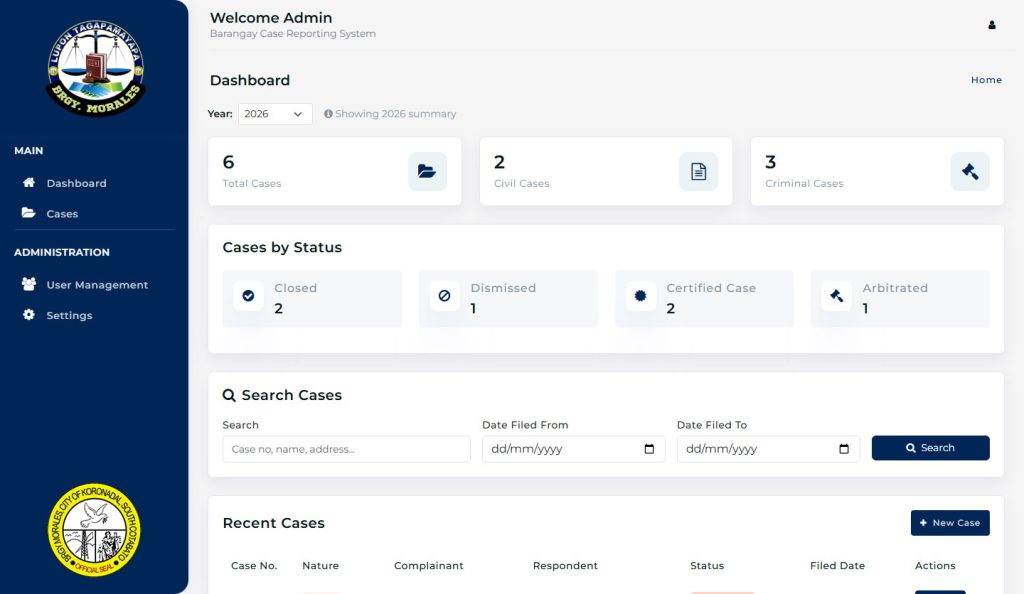
Task: Focus the case search text field
Action: 346,449
